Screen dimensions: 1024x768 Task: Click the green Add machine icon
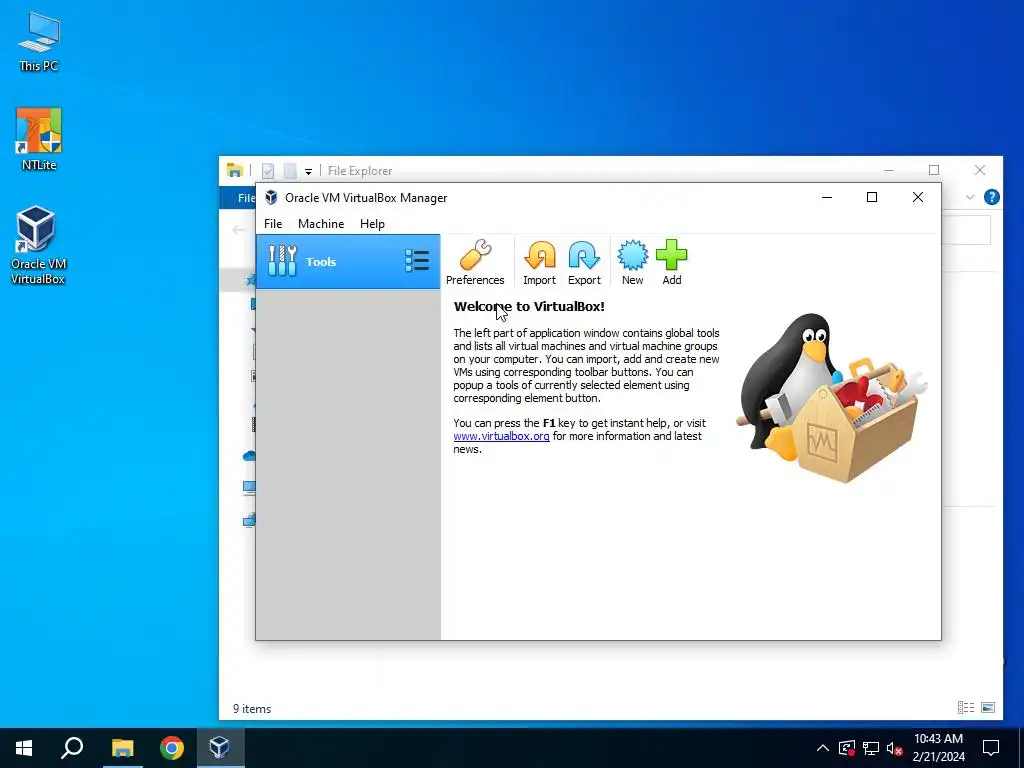pyautogui.click(x=672, y=263)
